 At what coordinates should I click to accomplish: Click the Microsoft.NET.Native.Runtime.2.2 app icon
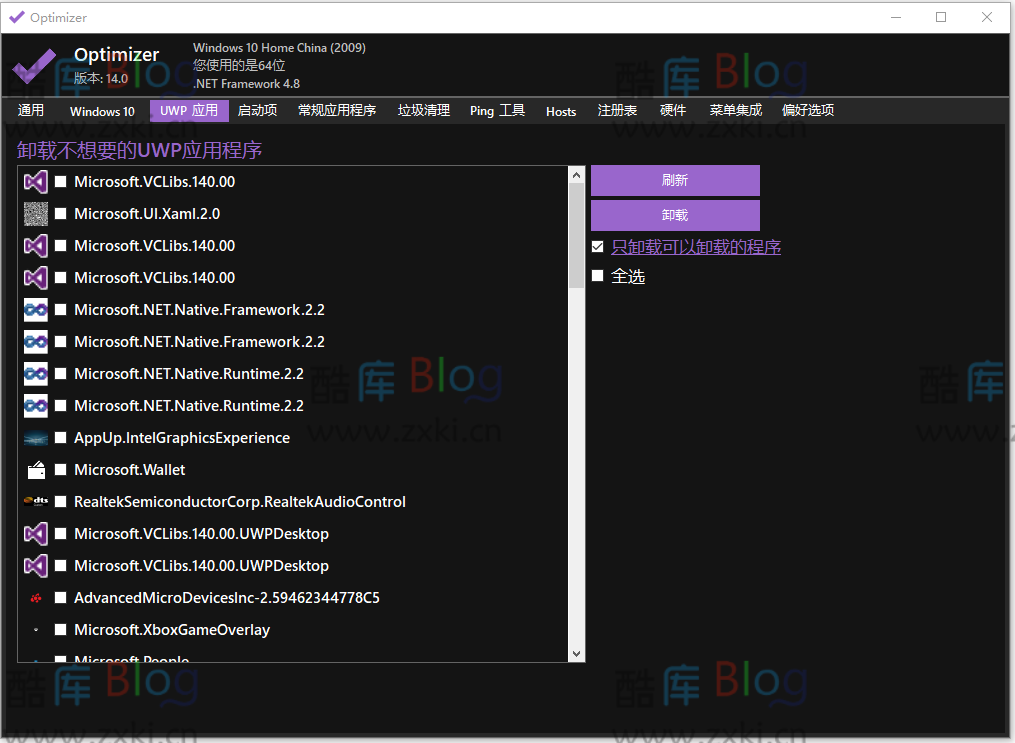tap(35, 373)
